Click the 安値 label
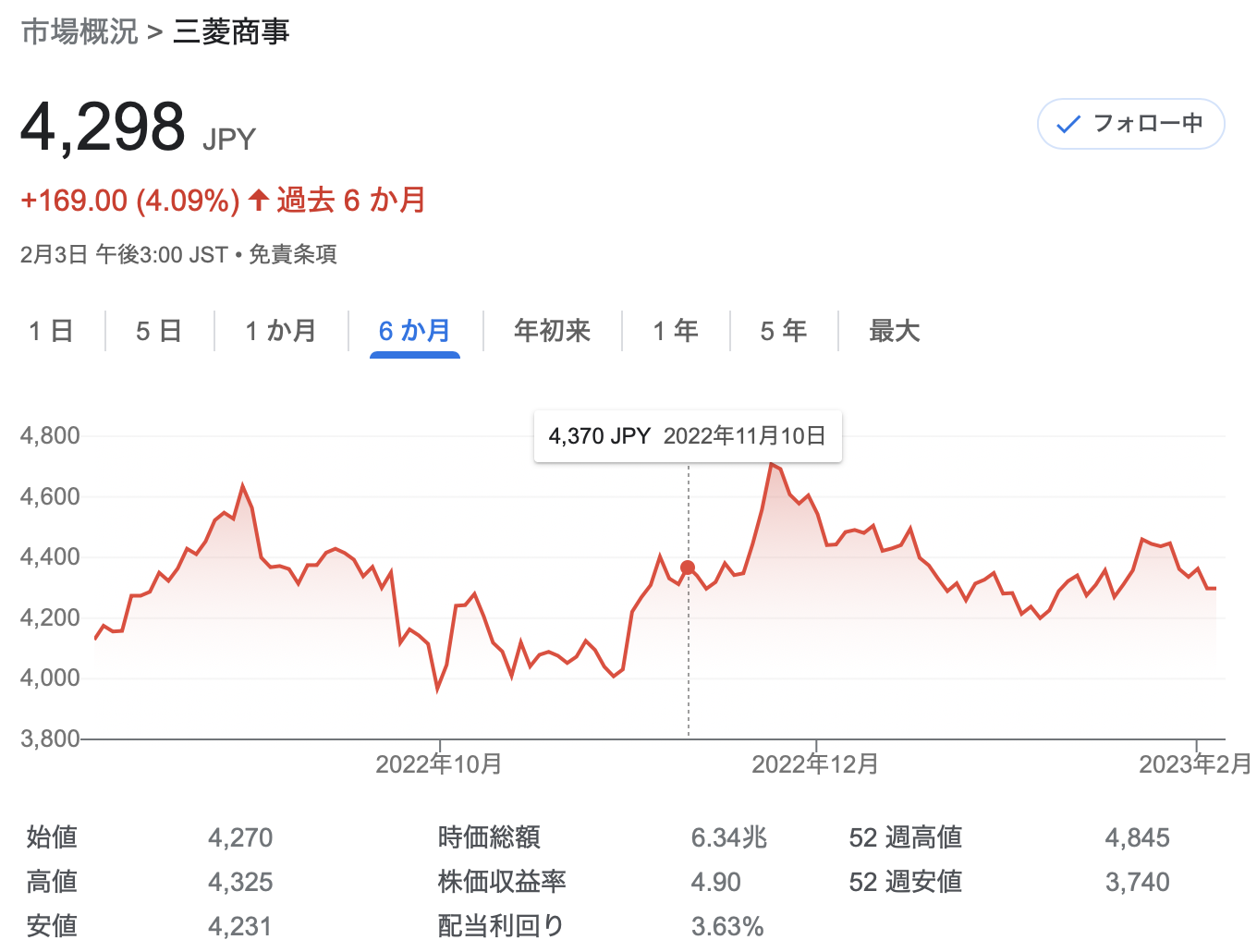This screenshot has height=952, width=1257. point(52,925)
